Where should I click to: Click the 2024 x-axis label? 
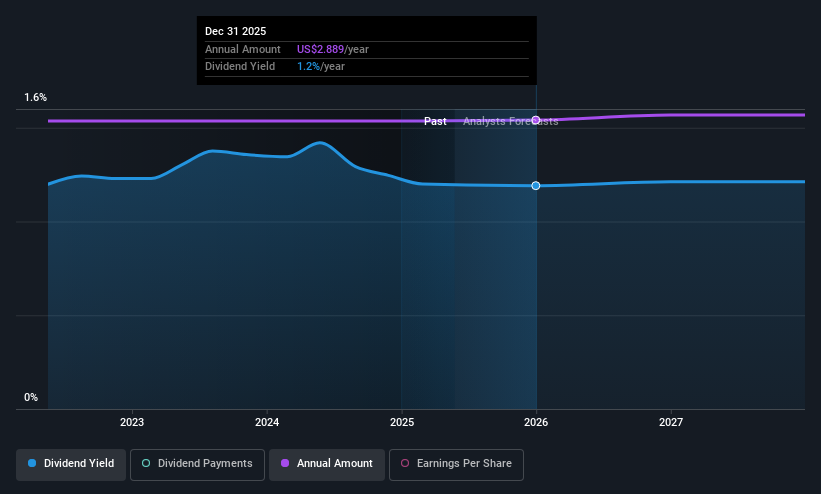(267, 422)
